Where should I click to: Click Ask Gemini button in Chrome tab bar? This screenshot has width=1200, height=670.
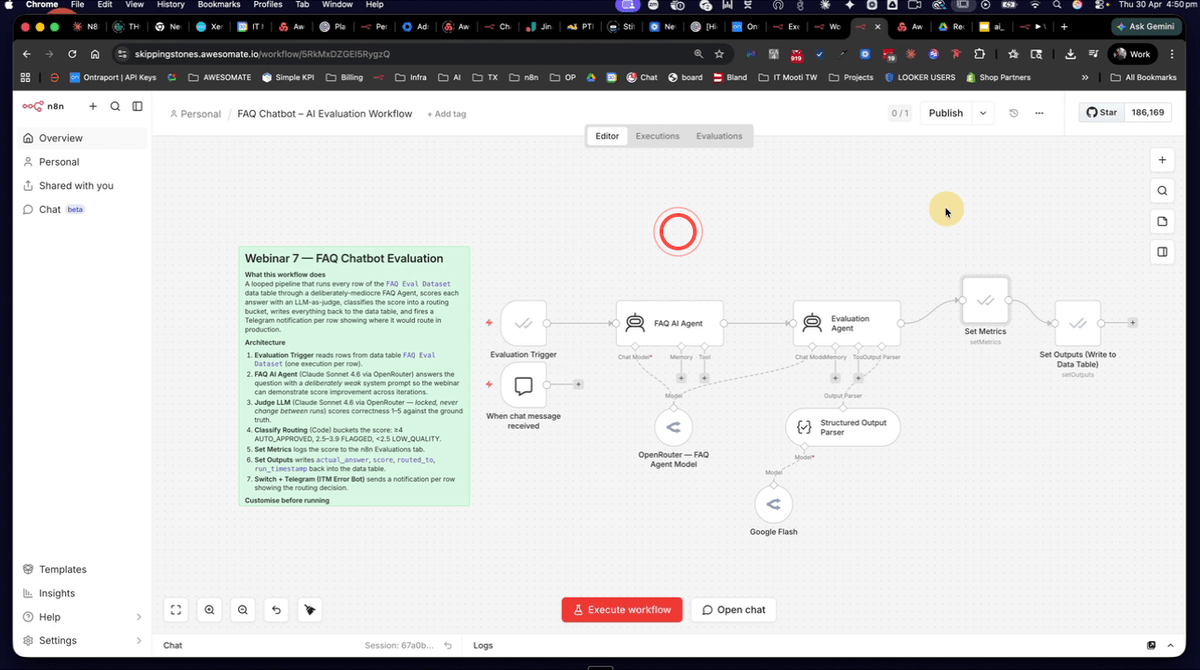pyautogui.click(x=1147, y=27)
